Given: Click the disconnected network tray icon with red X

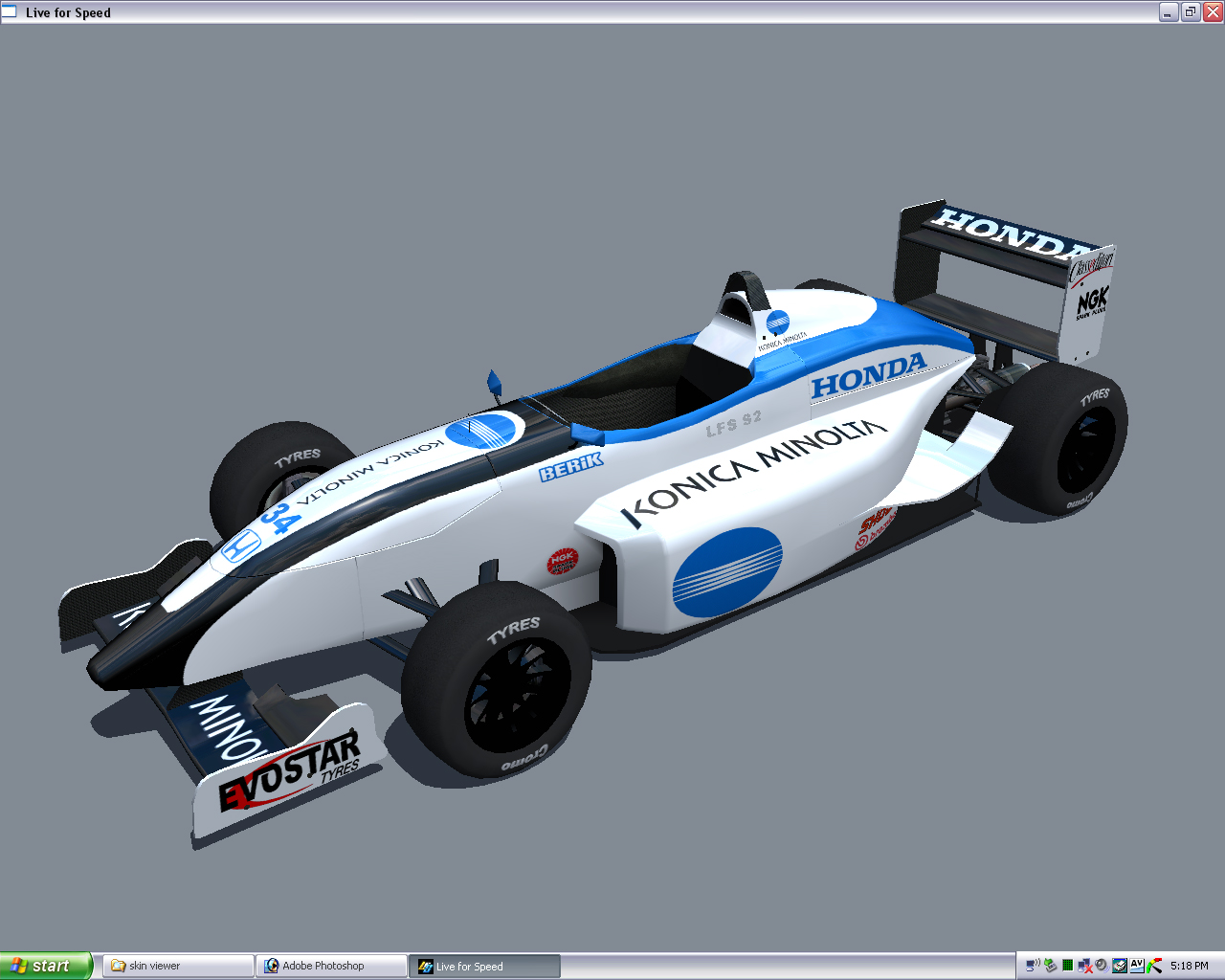Looking at the screenshot, I should click(1084, 966).
